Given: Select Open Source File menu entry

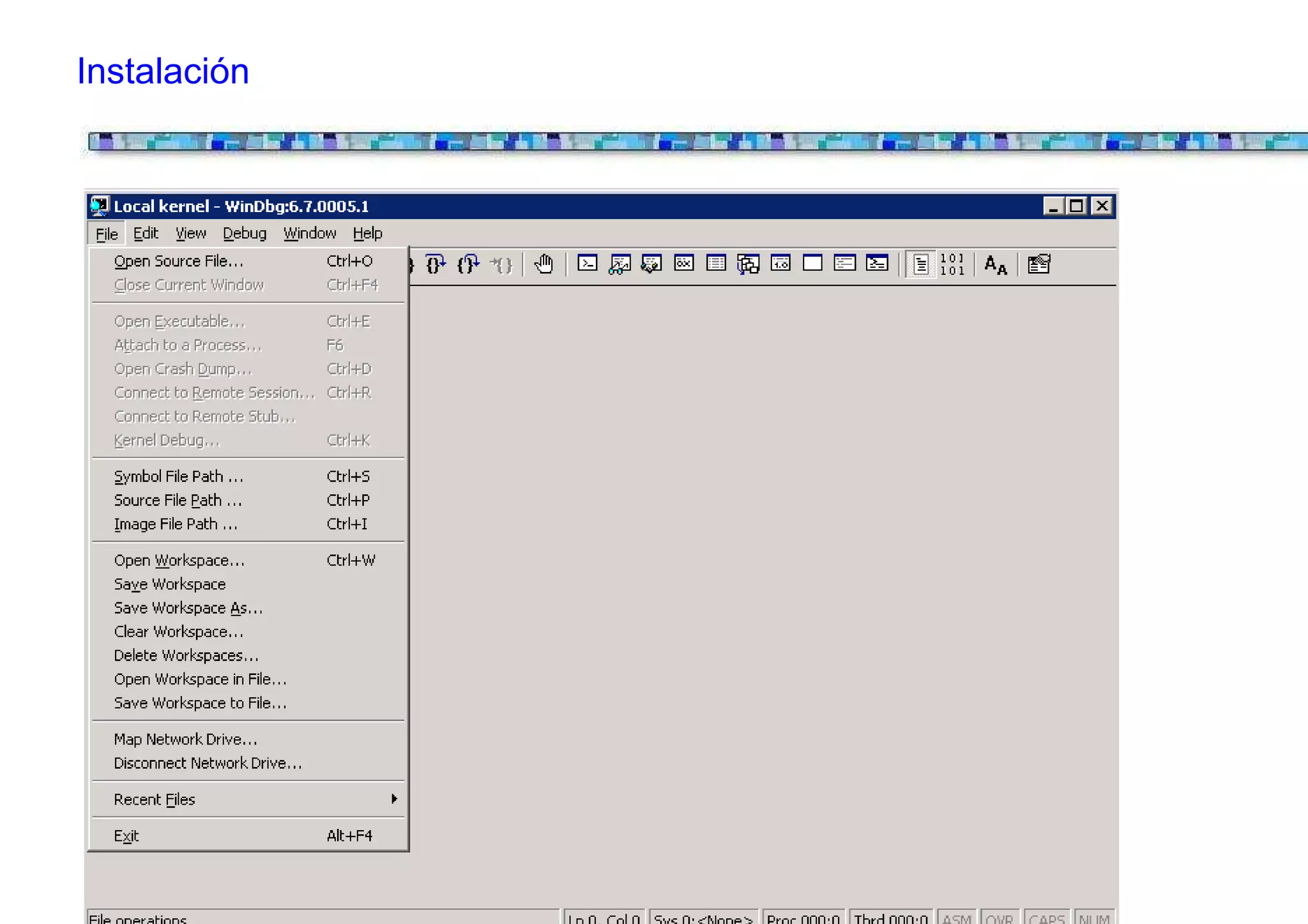Looking at the screenshot, I should pyautogui.click(x=179, y=261).
